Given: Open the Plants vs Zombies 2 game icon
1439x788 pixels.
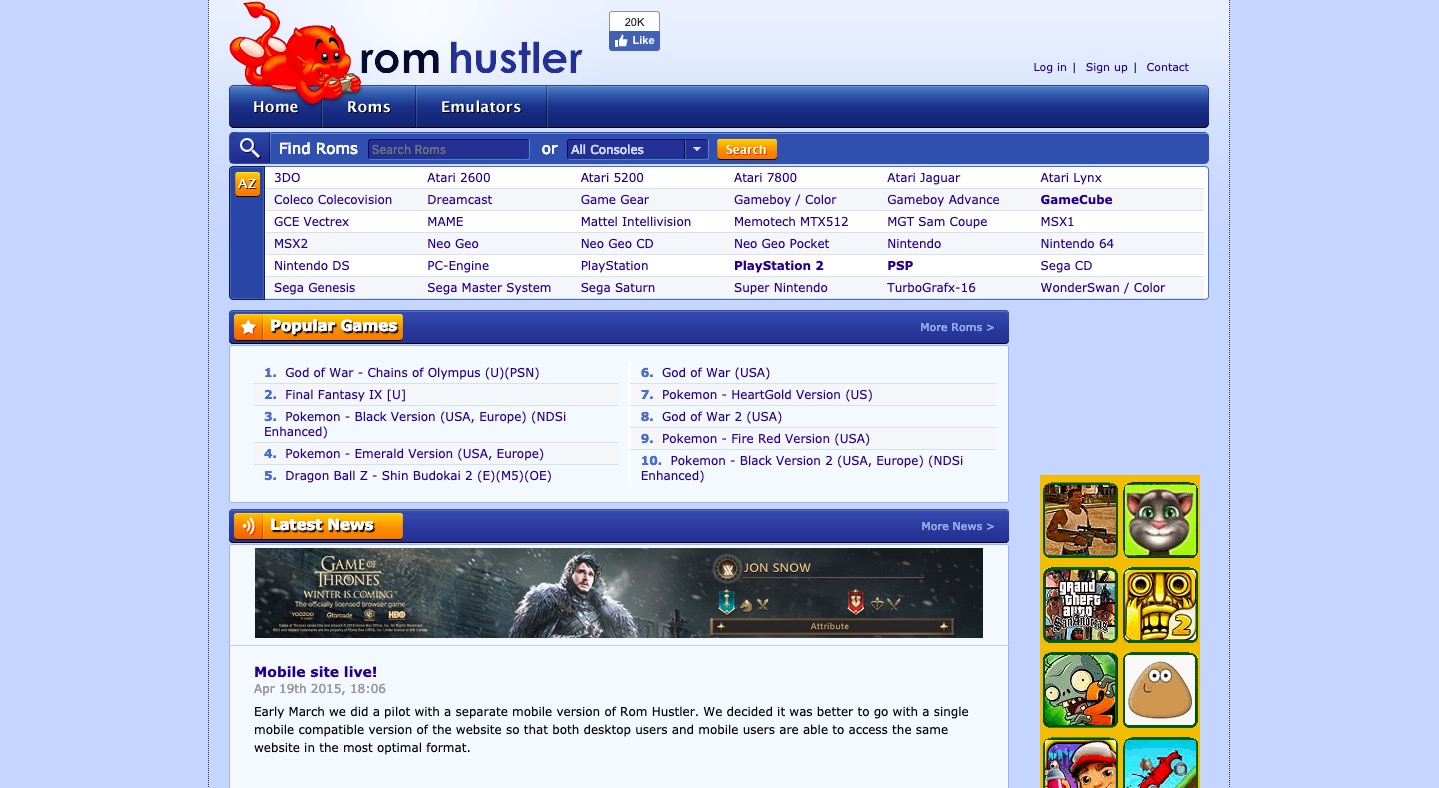Looking at the screenshot, I should pyautogui.click(x=1080, y=690).
